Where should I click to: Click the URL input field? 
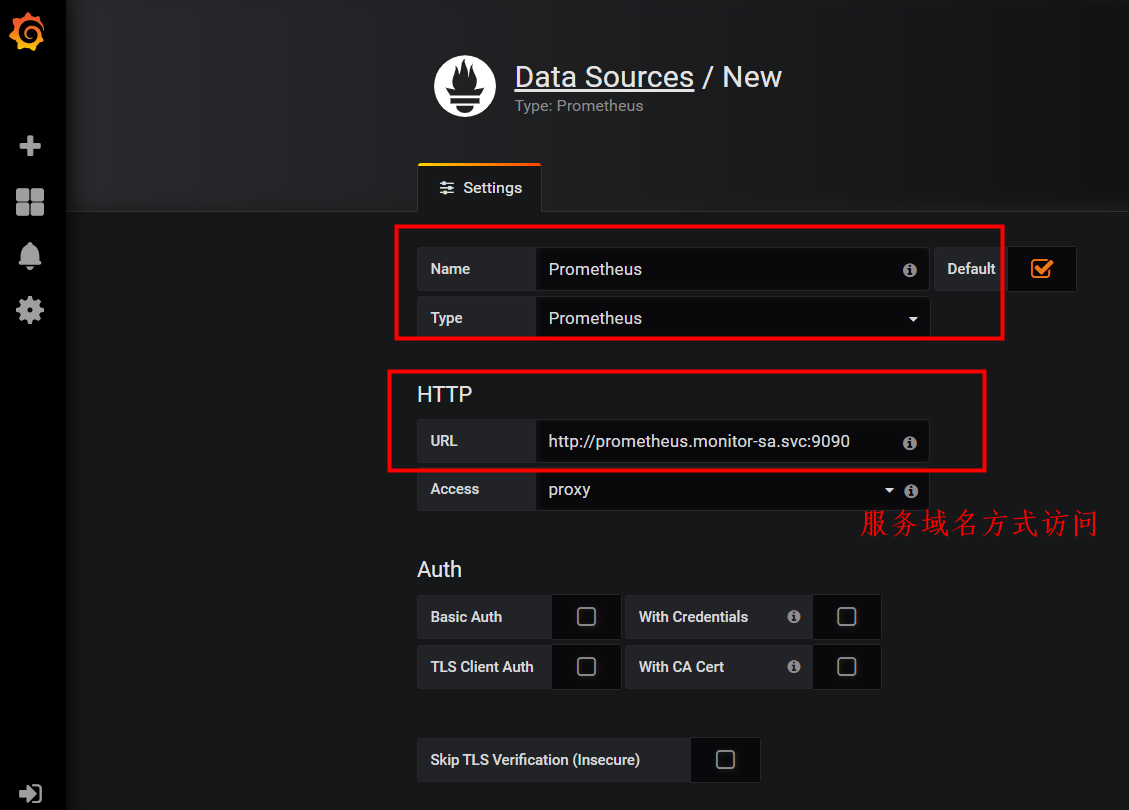(x=732, y=441)
